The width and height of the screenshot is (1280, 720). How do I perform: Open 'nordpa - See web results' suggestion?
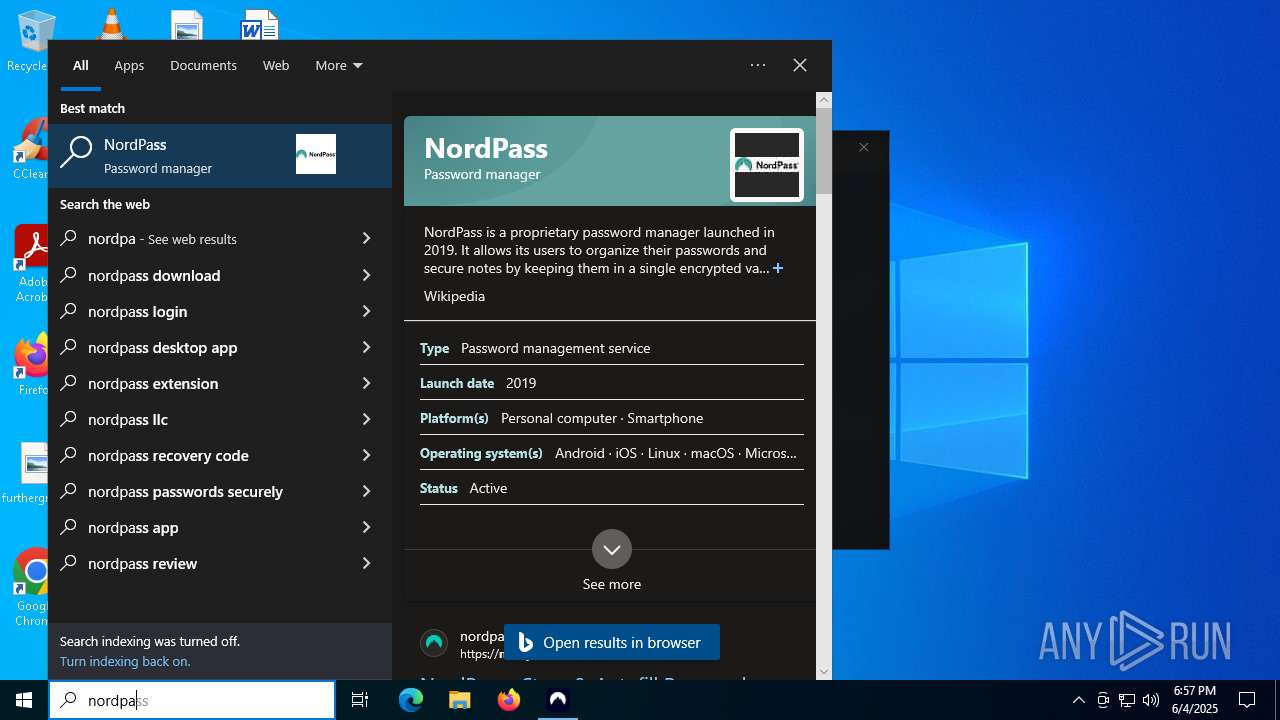[200, 239]
